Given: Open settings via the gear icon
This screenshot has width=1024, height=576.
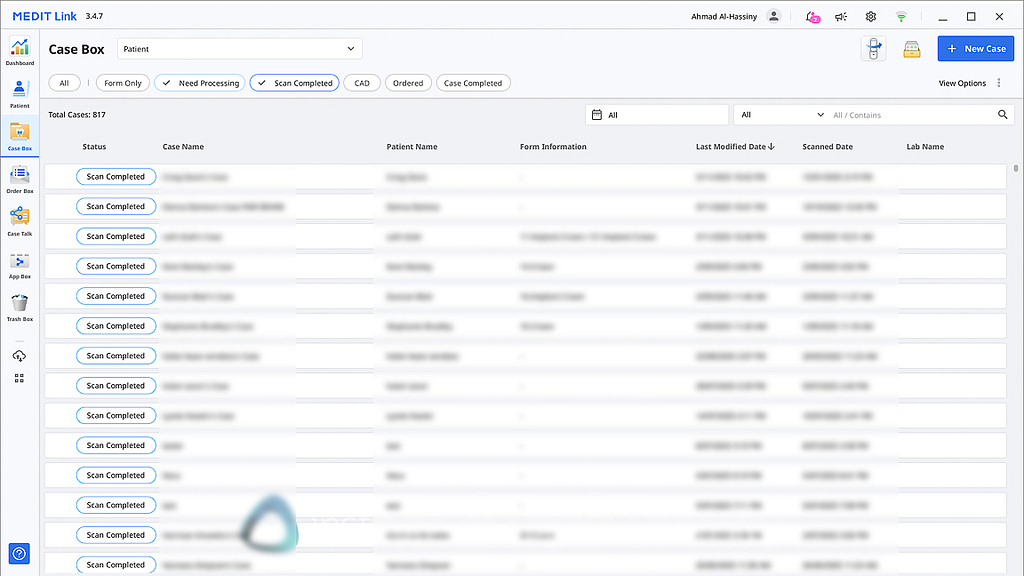Looking at the screenshot, I should tap(871, 17).
